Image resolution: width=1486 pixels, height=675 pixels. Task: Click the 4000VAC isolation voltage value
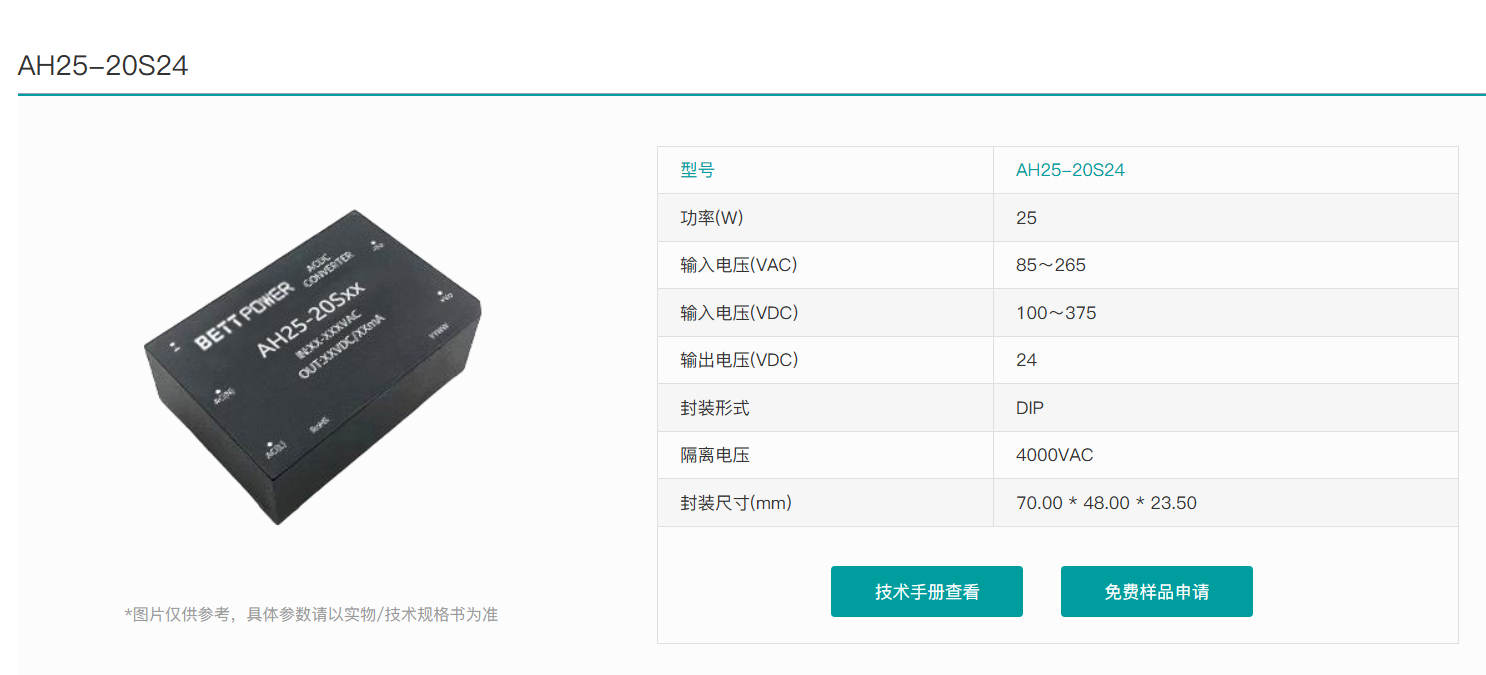1055,455
